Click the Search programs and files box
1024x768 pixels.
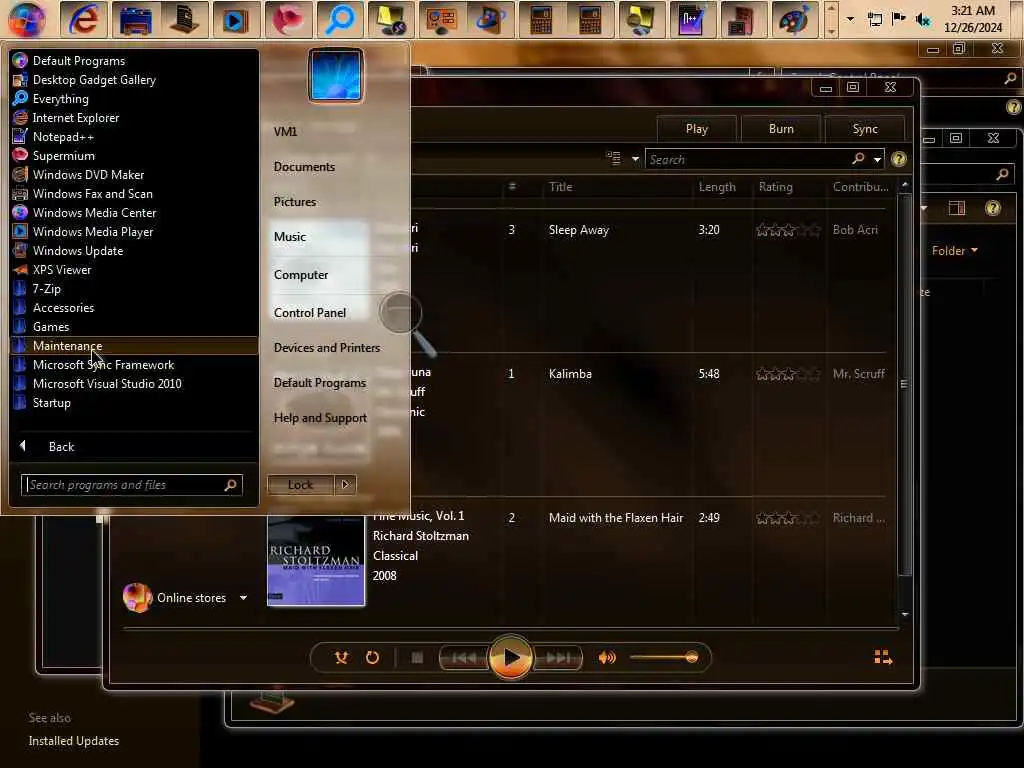pos(131,485)
